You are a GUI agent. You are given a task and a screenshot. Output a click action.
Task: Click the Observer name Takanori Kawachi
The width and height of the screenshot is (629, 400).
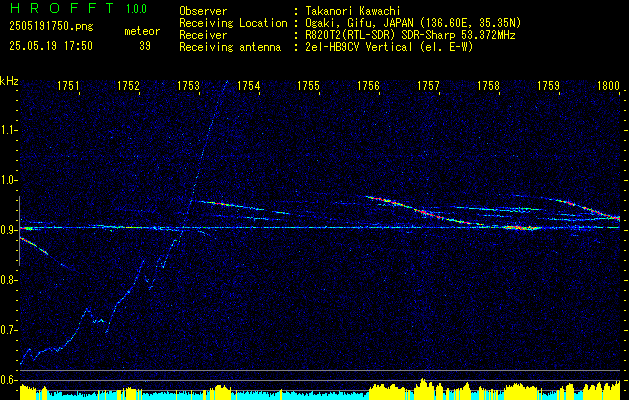click(353, 11)
